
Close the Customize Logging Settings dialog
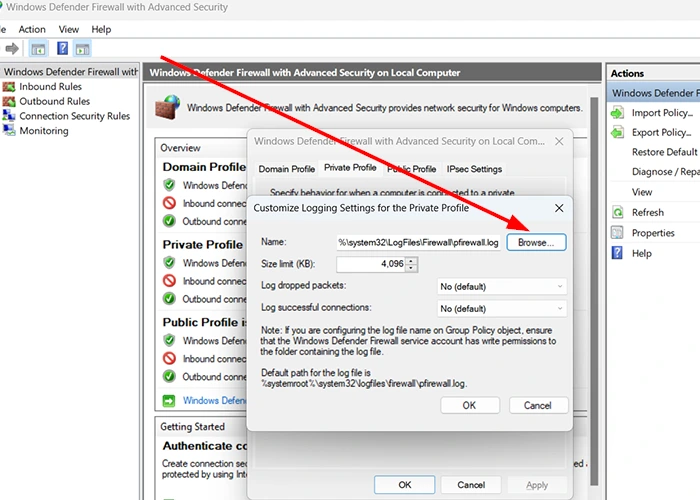[559, 208]
